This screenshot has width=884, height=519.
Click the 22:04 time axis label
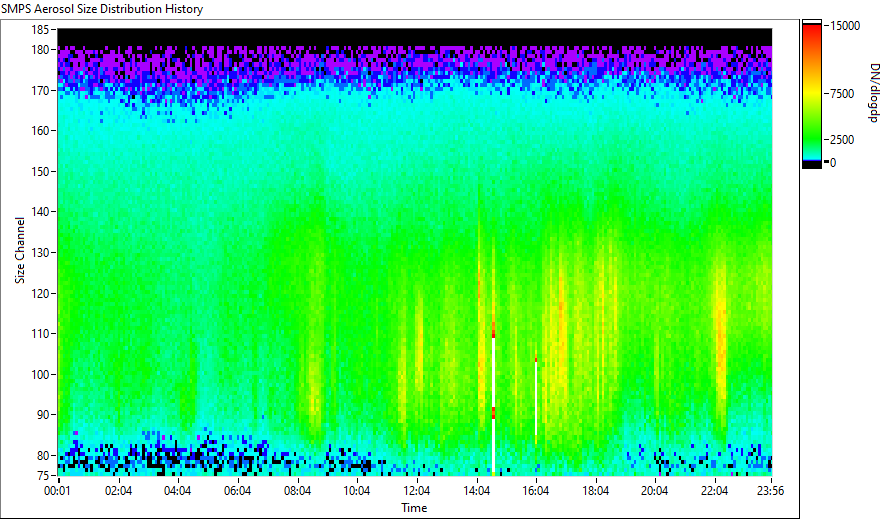click(714, 491)
